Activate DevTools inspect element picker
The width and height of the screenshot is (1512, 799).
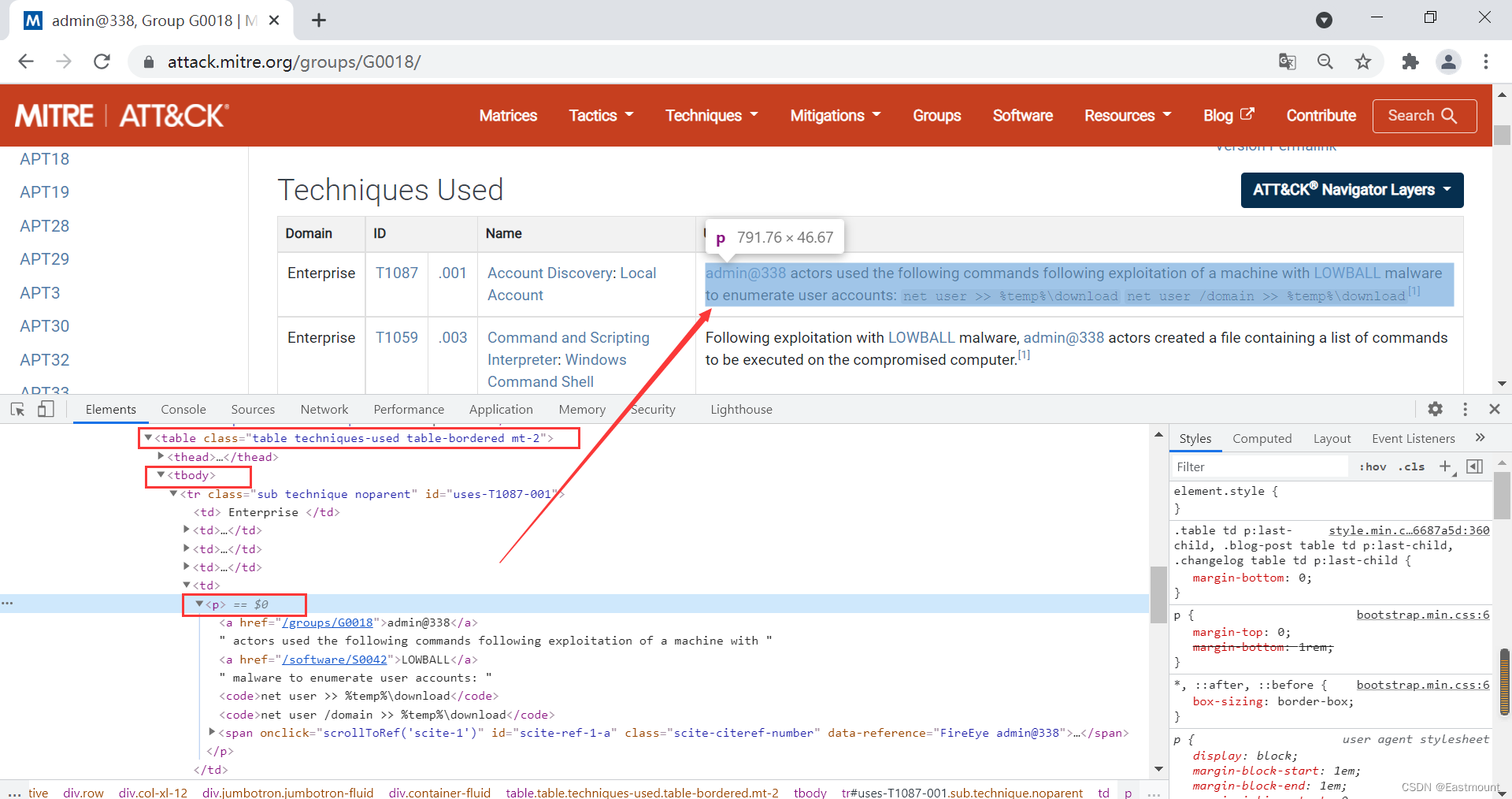17,409
